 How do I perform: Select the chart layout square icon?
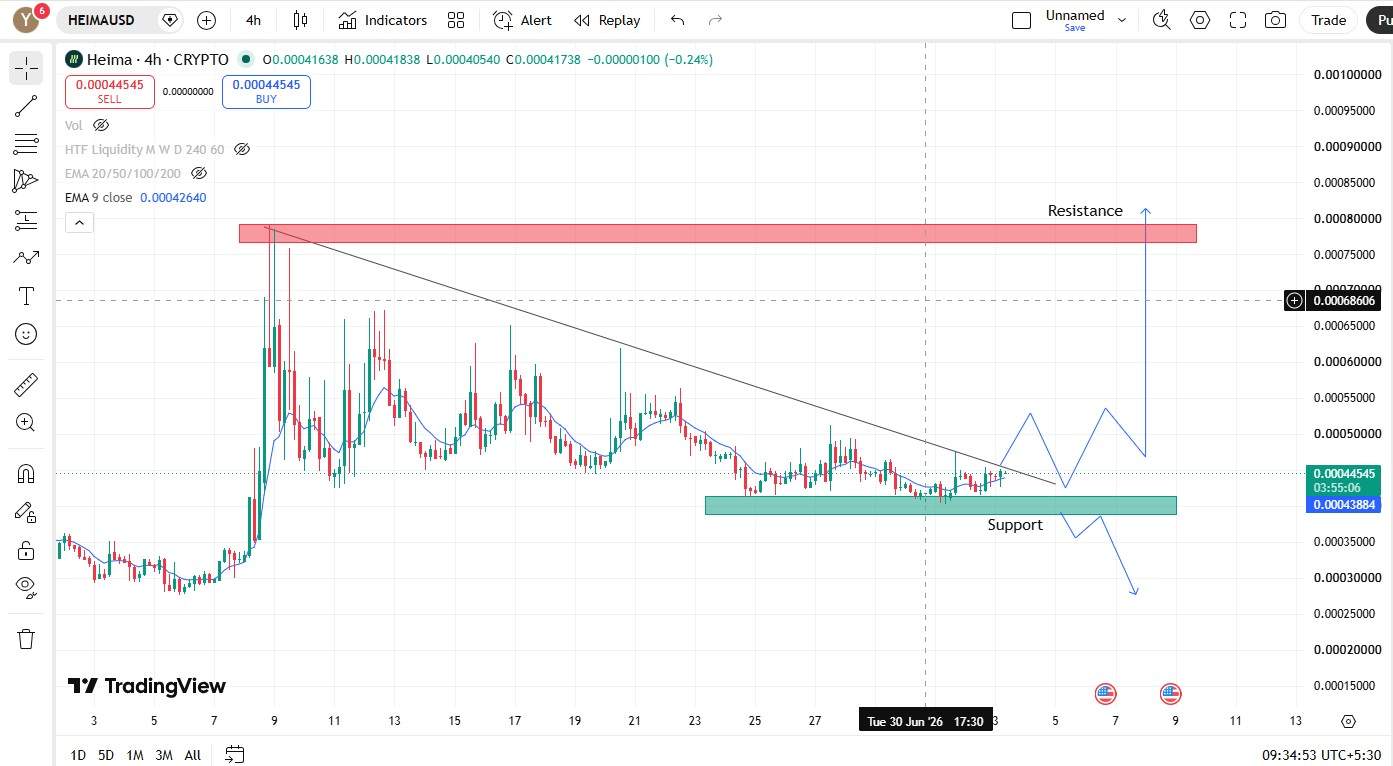[1021, 20]
